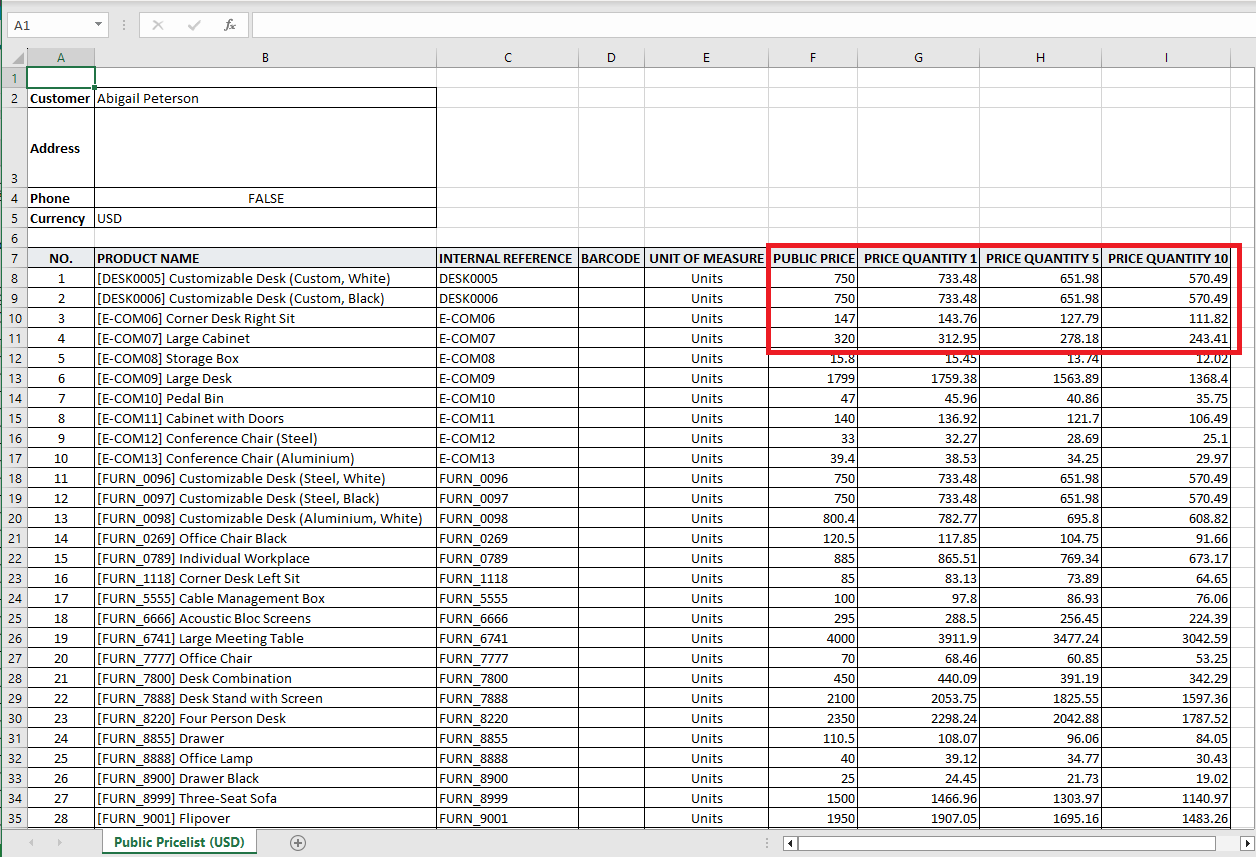1259x857 pixels.
Task: Click the horizontal scroll left arrow
Action: [x=790, y=844]
